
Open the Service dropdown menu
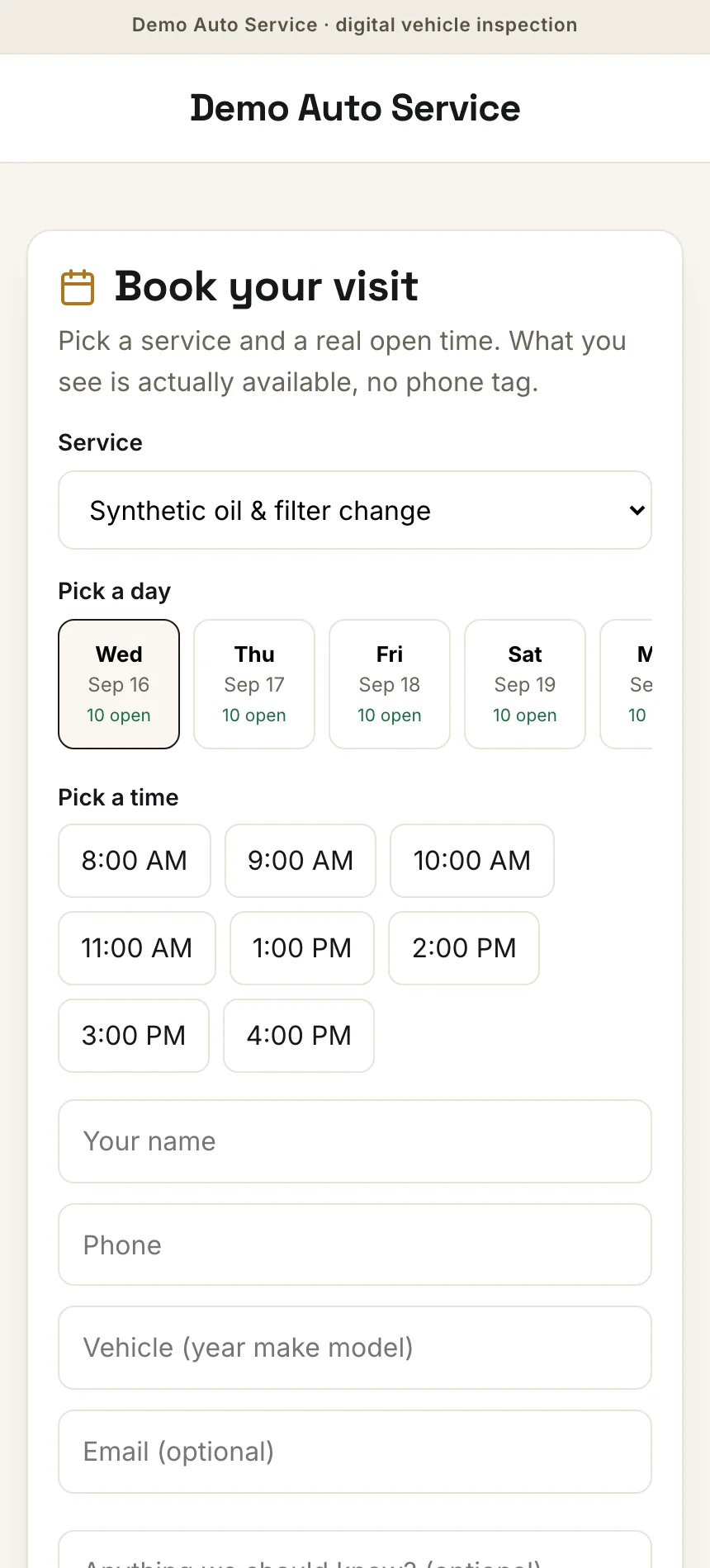355,510
